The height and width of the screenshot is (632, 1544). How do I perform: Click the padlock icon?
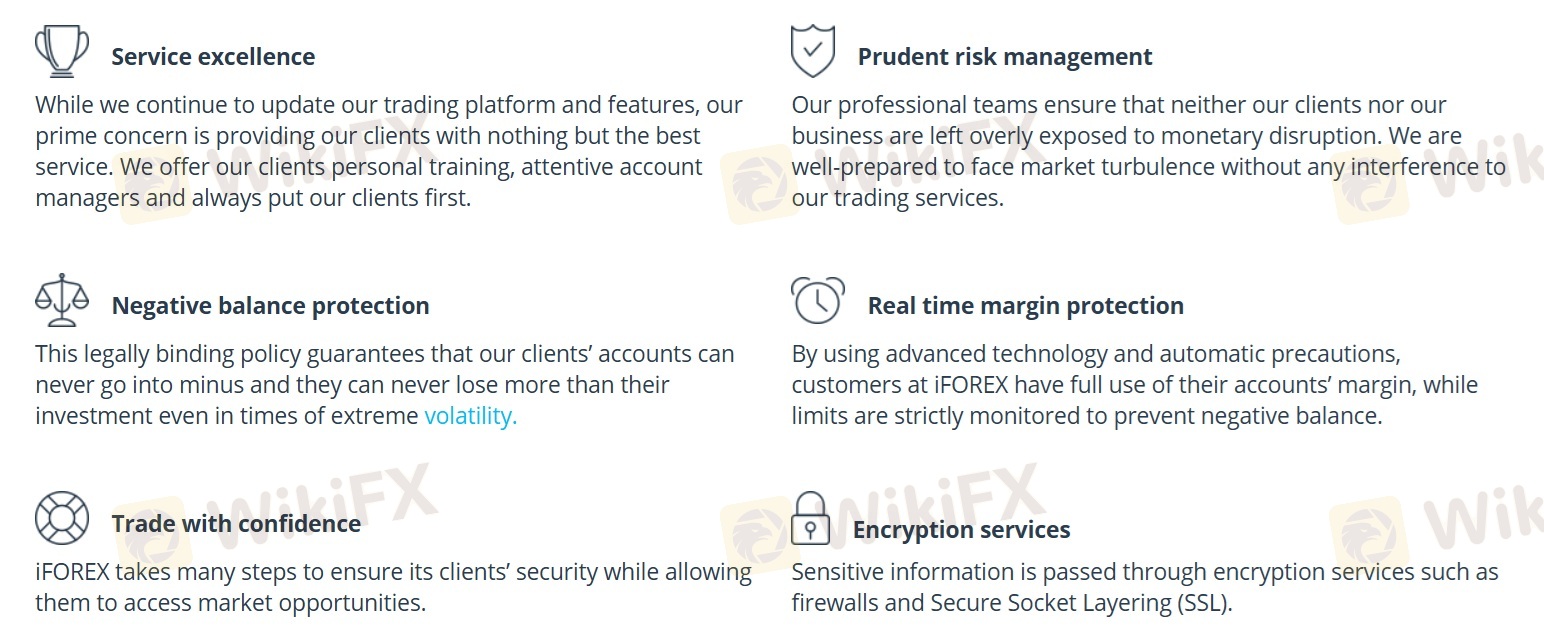coord(811,518)
